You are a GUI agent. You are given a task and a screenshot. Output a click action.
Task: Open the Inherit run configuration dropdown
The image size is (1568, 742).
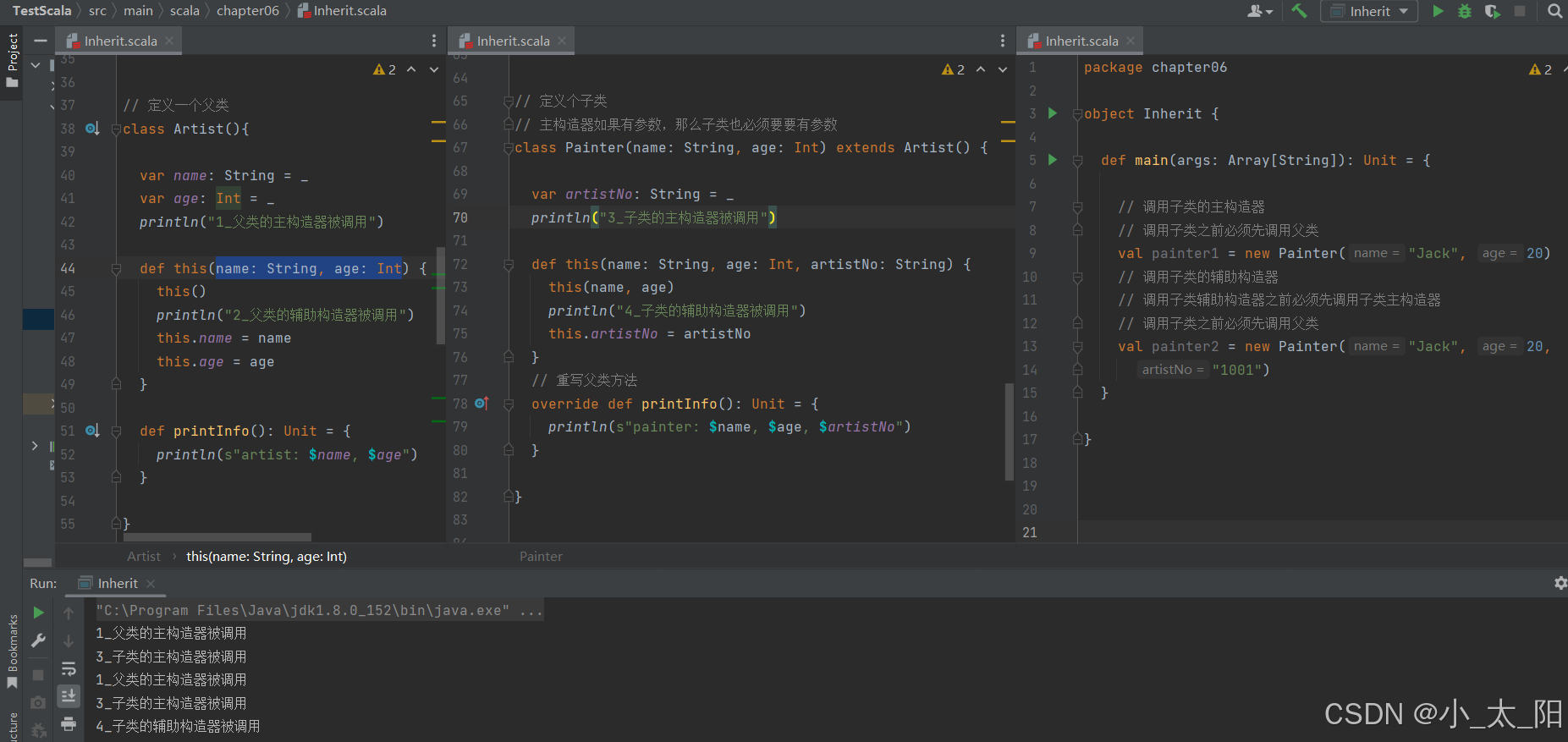point(1369,11)
